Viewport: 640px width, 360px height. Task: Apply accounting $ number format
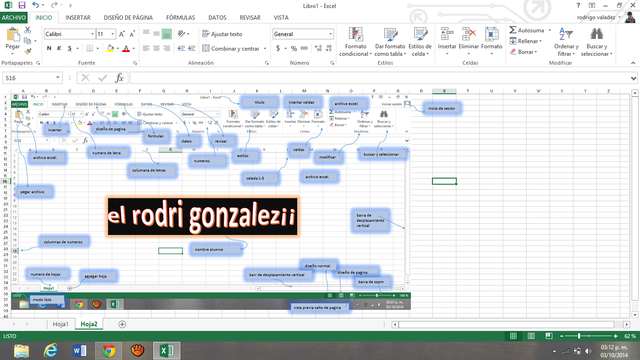(278, 49)
